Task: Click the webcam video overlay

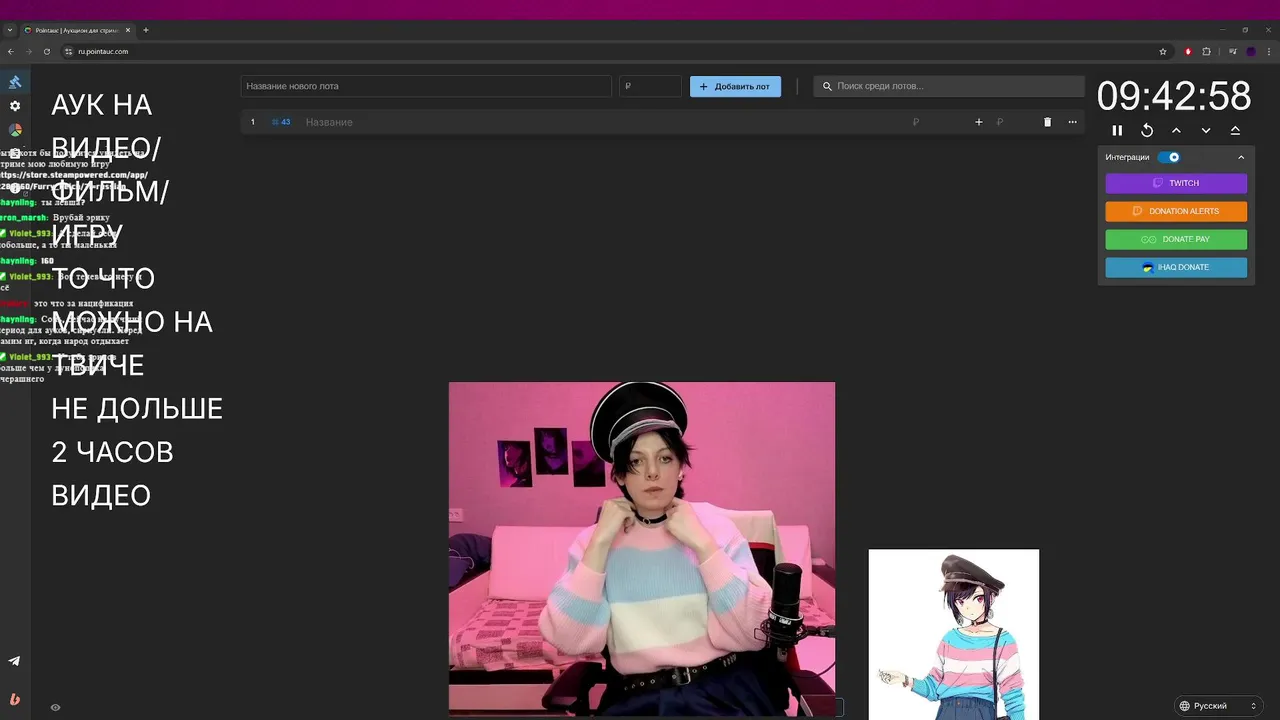Action: point(642,549)
